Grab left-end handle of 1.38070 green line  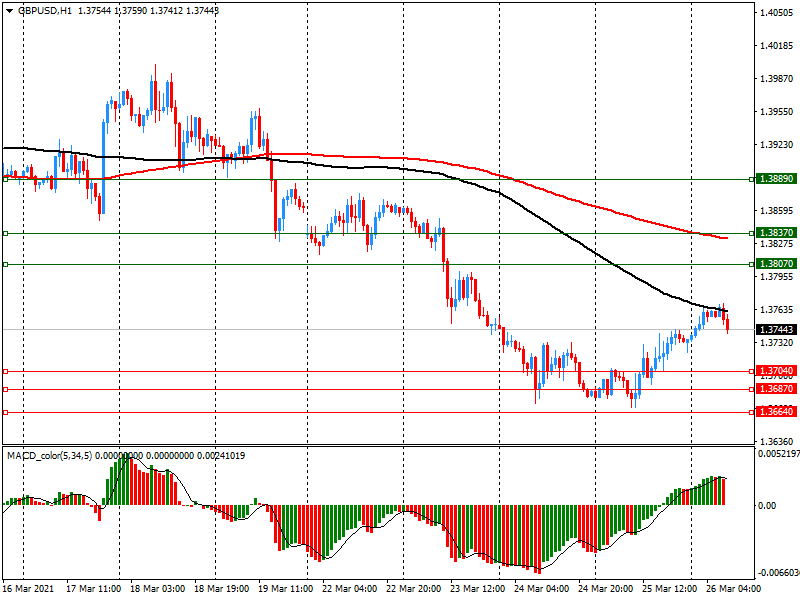(x=6, y=264)
